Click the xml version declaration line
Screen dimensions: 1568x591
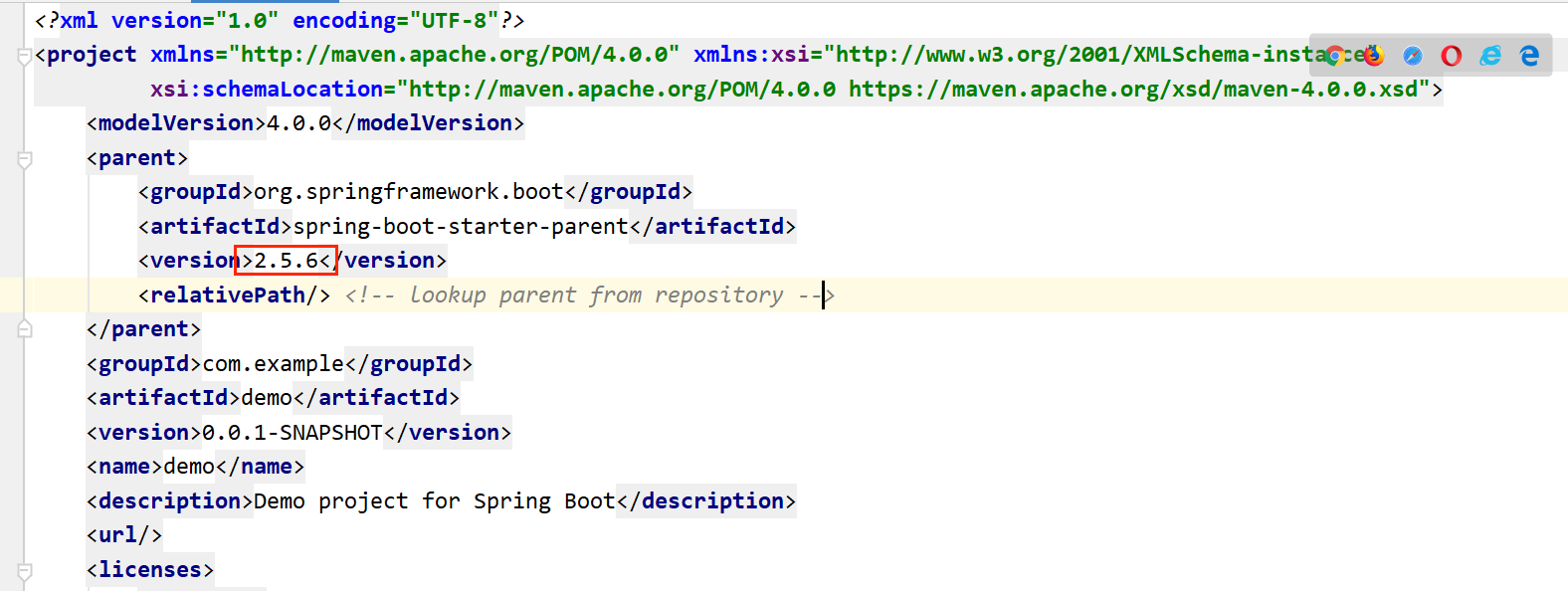(280, 20)
